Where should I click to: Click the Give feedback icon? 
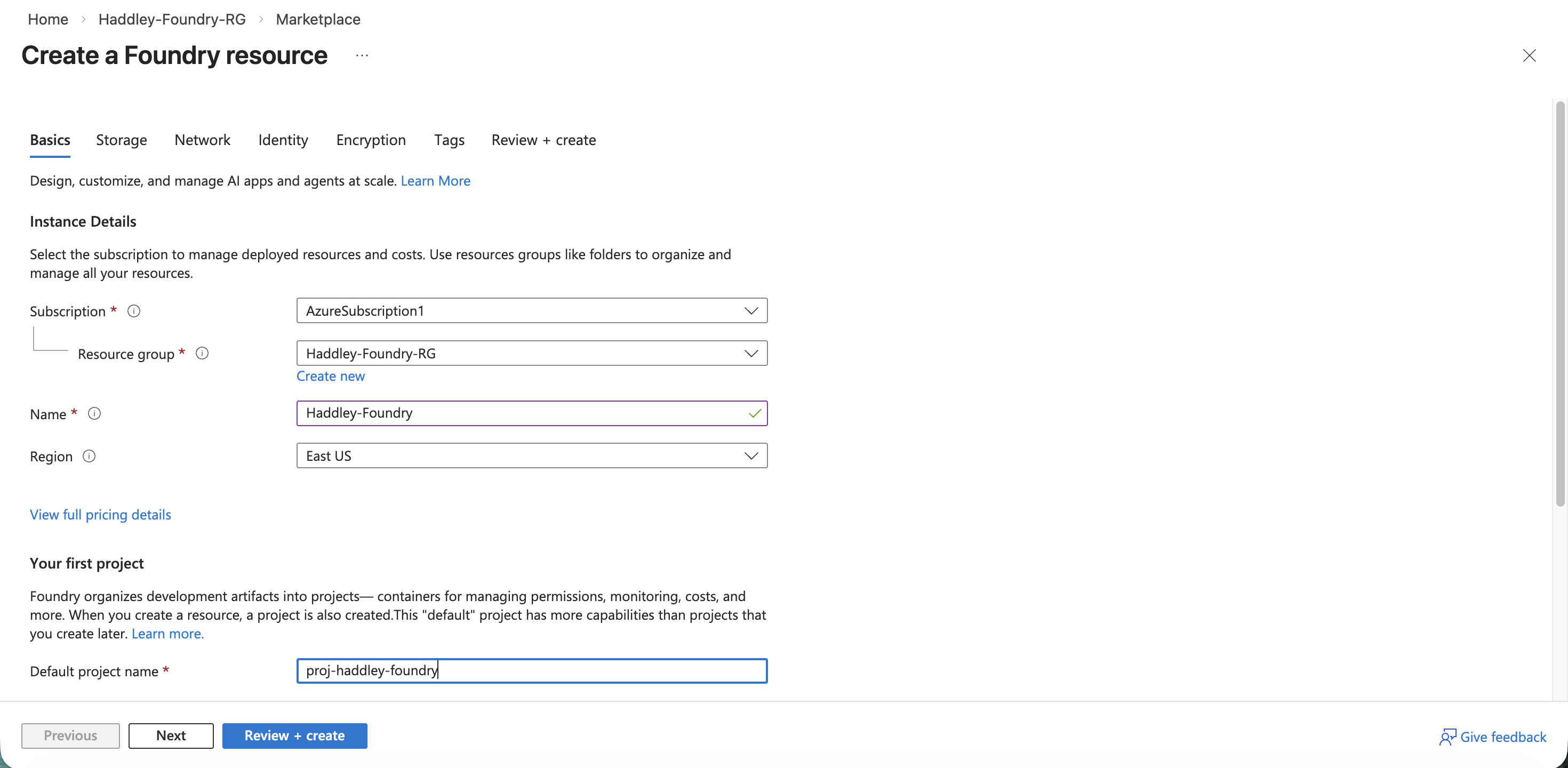point(1447,737)
